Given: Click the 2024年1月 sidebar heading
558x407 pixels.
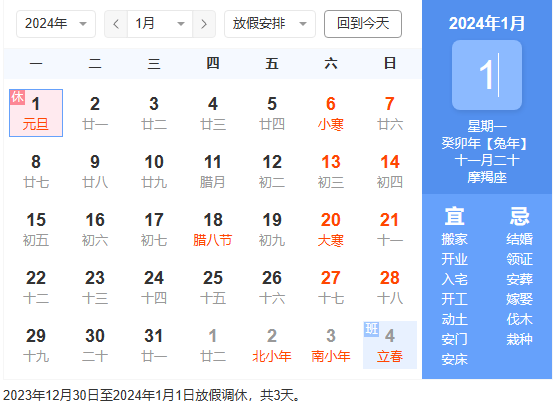Looking at the screenshot, I should coord(487,23).
